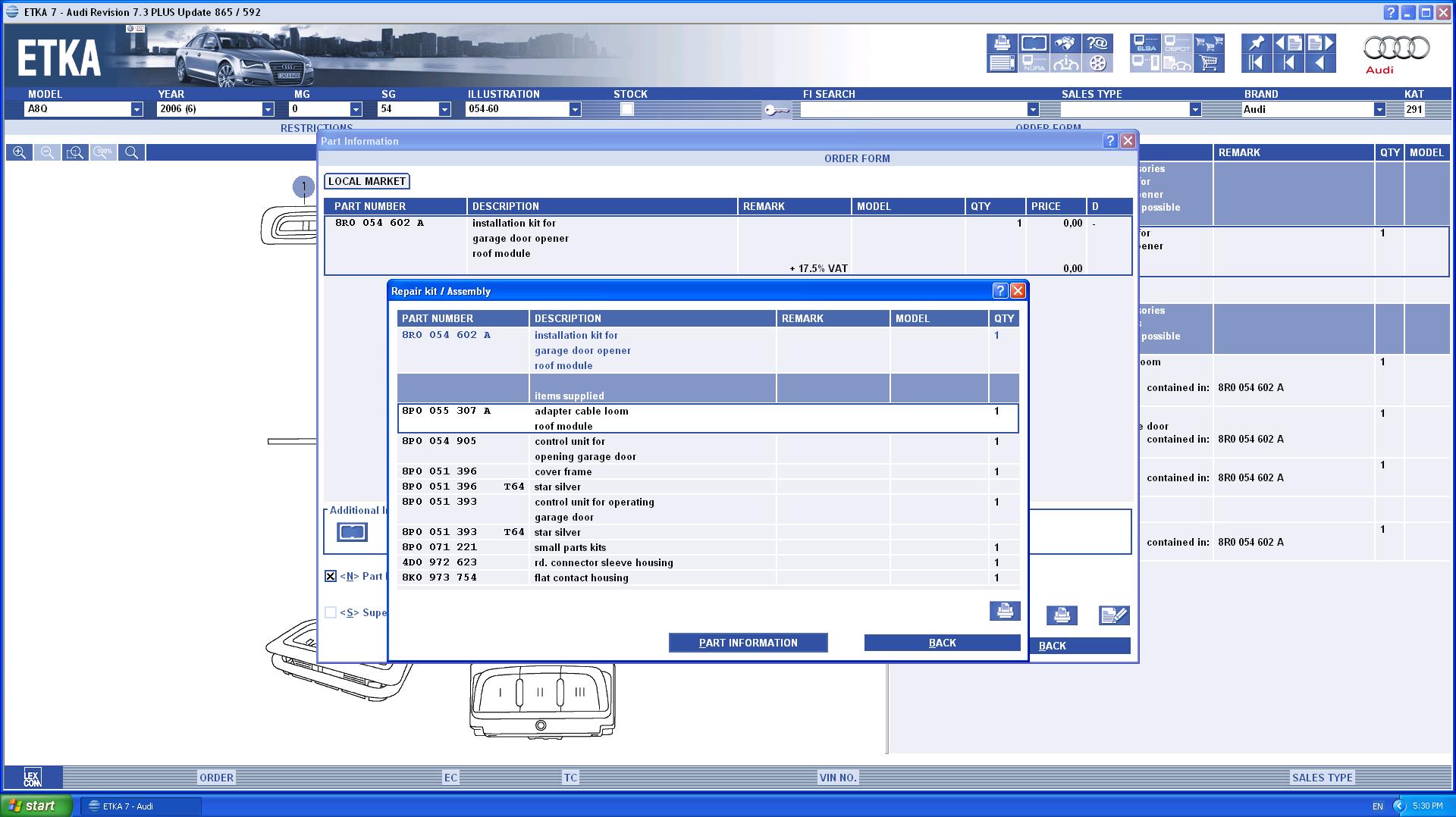This screenshot has height=817, width=1456.
Task: Open the FI SEARCH dropdown arrow
Action: [1032, 109]
